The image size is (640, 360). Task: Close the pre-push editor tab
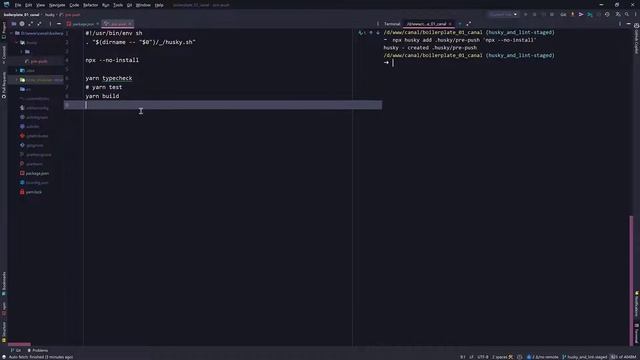[130, 24]
